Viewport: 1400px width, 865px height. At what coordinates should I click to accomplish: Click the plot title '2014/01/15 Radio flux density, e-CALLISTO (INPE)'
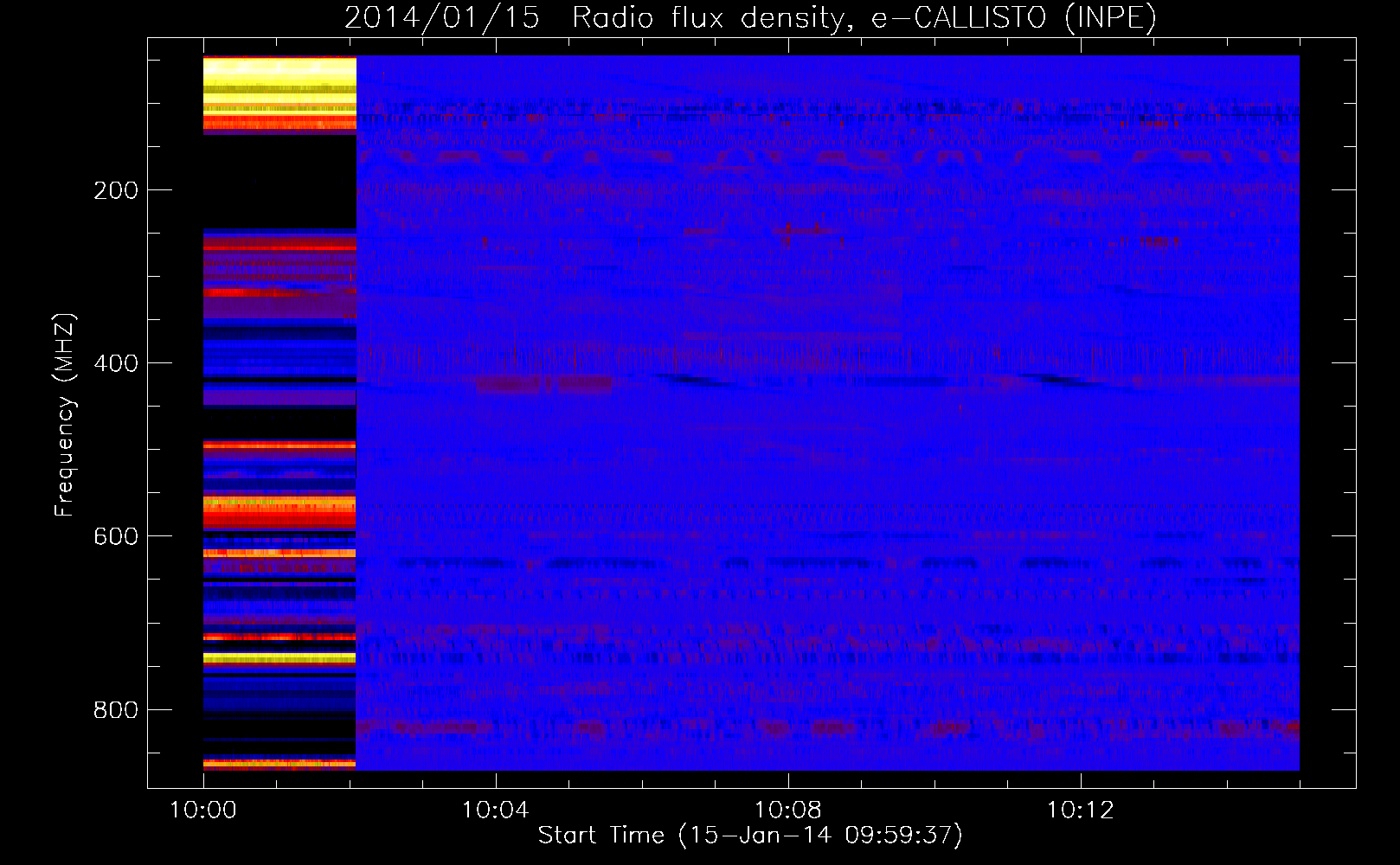750,17
